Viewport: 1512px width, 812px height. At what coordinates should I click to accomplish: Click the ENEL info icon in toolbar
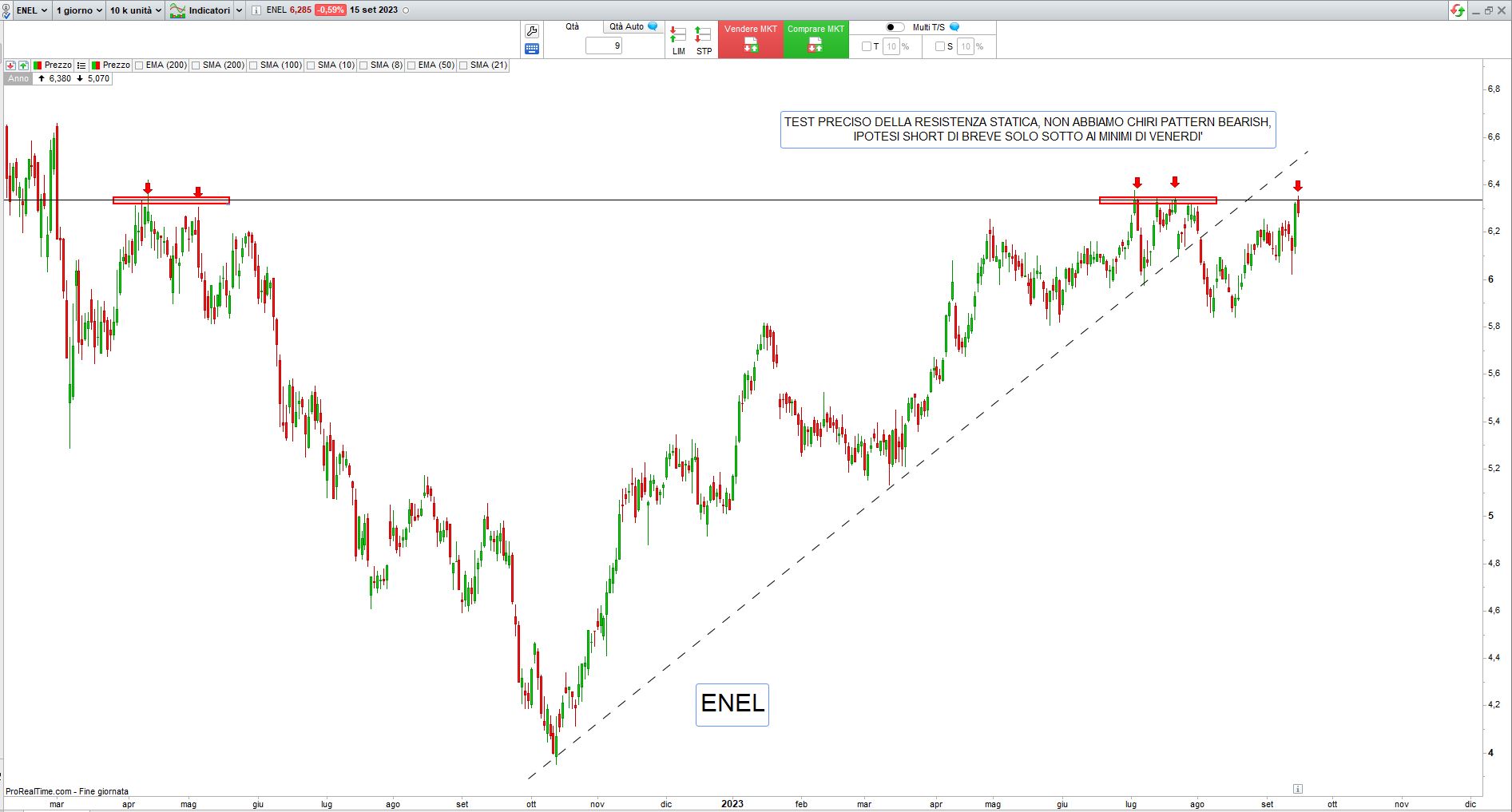click(256, 10)
